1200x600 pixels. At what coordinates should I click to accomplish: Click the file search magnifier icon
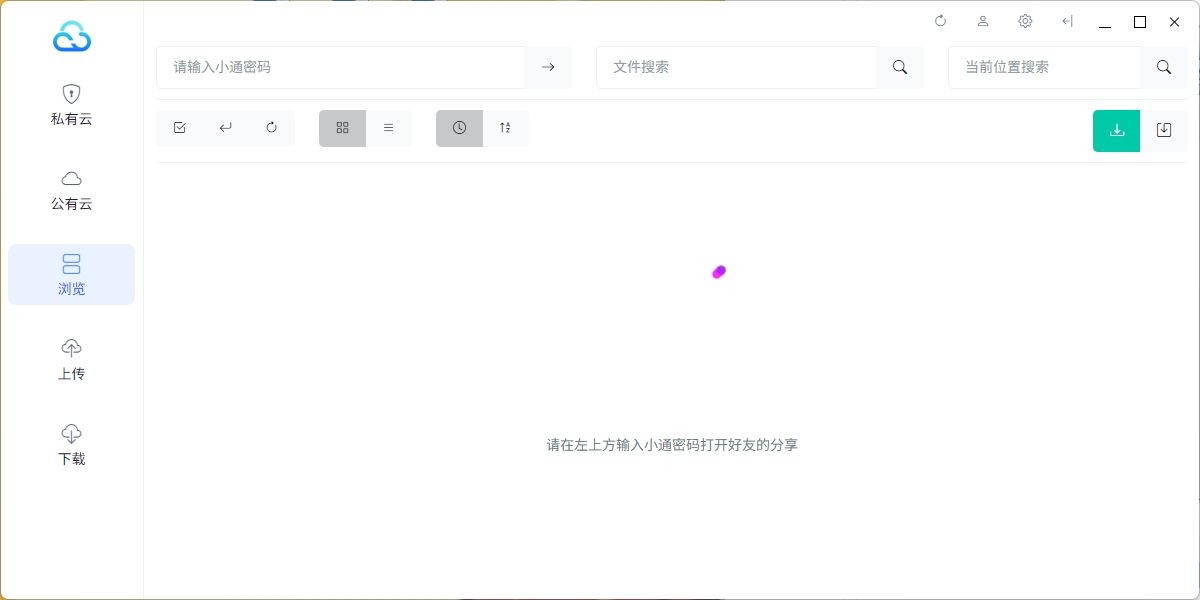pyautogui.click(x=900, y=67)
